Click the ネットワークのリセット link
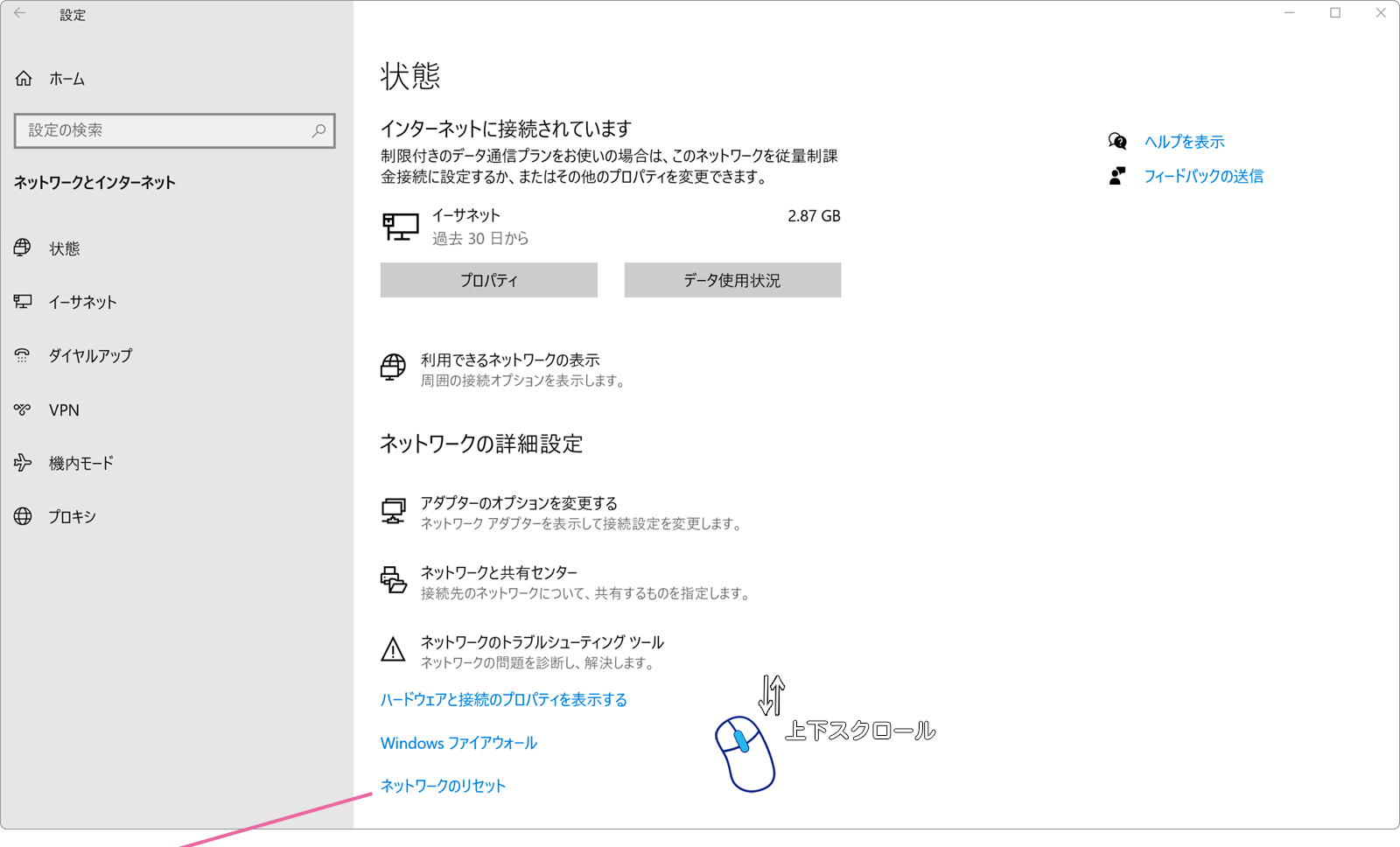Screen dimensions: 1400x847 point(443,786)
